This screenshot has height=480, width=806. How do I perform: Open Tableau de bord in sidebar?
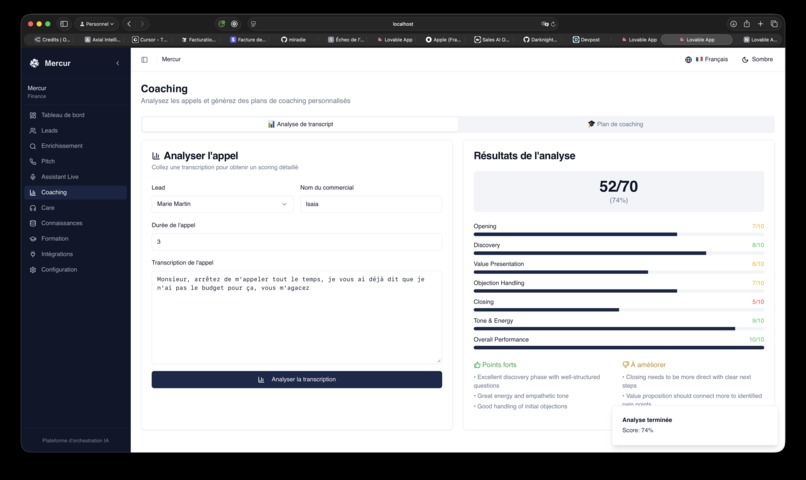[75, 115]
